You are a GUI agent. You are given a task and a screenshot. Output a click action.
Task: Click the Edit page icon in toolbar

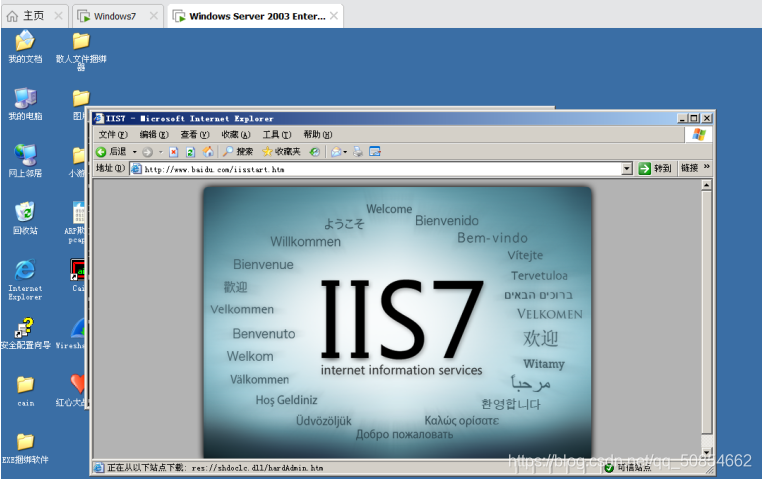[375, 152]
